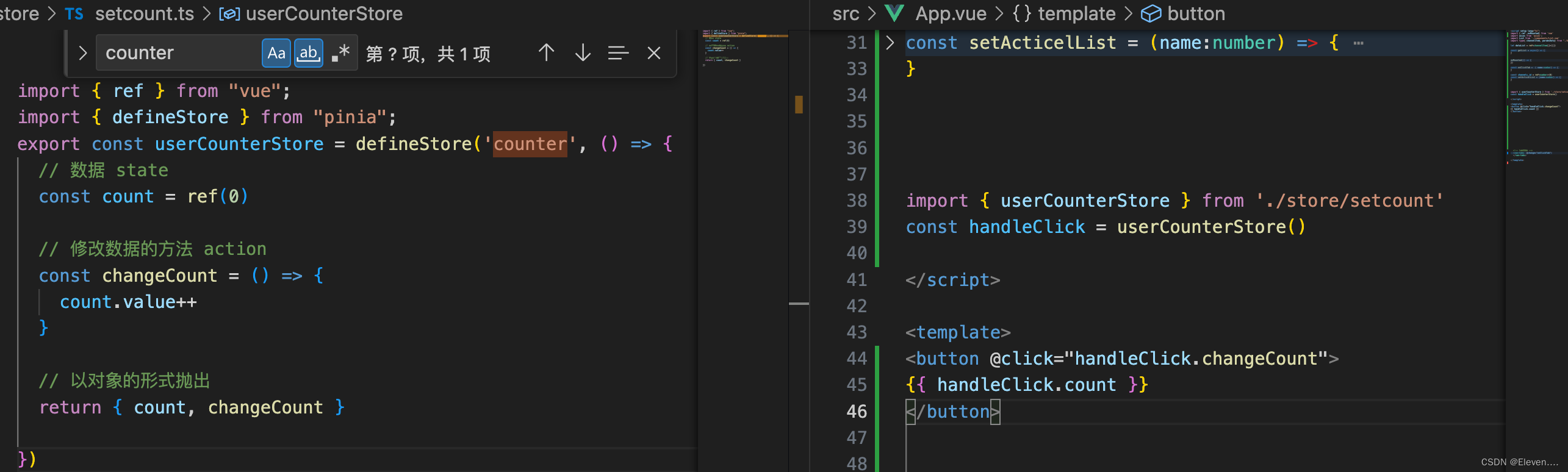Click the return statement line
Screen dimensions: 1568x472
pos(192,407)
